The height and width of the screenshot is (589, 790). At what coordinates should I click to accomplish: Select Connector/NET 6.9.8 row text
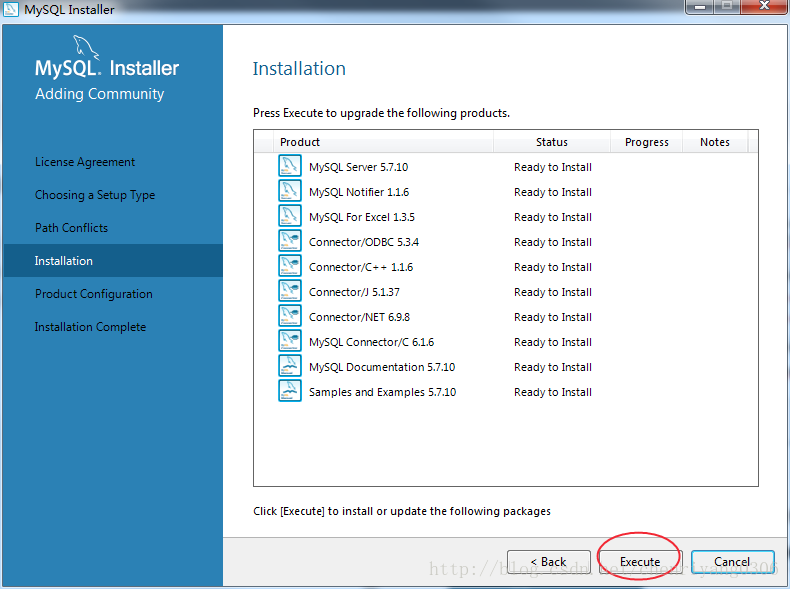(x=359, y=317)
